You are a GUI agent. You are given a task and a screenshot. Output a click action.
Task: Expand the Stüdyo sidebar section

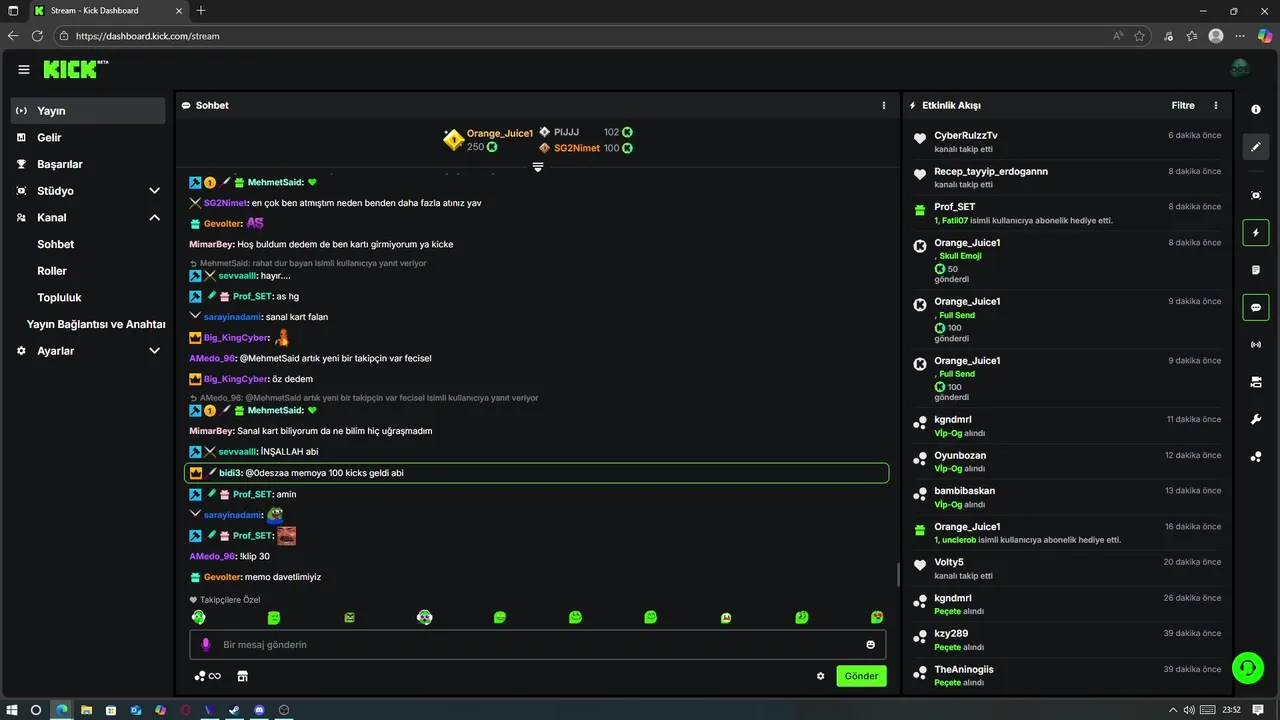154,191
